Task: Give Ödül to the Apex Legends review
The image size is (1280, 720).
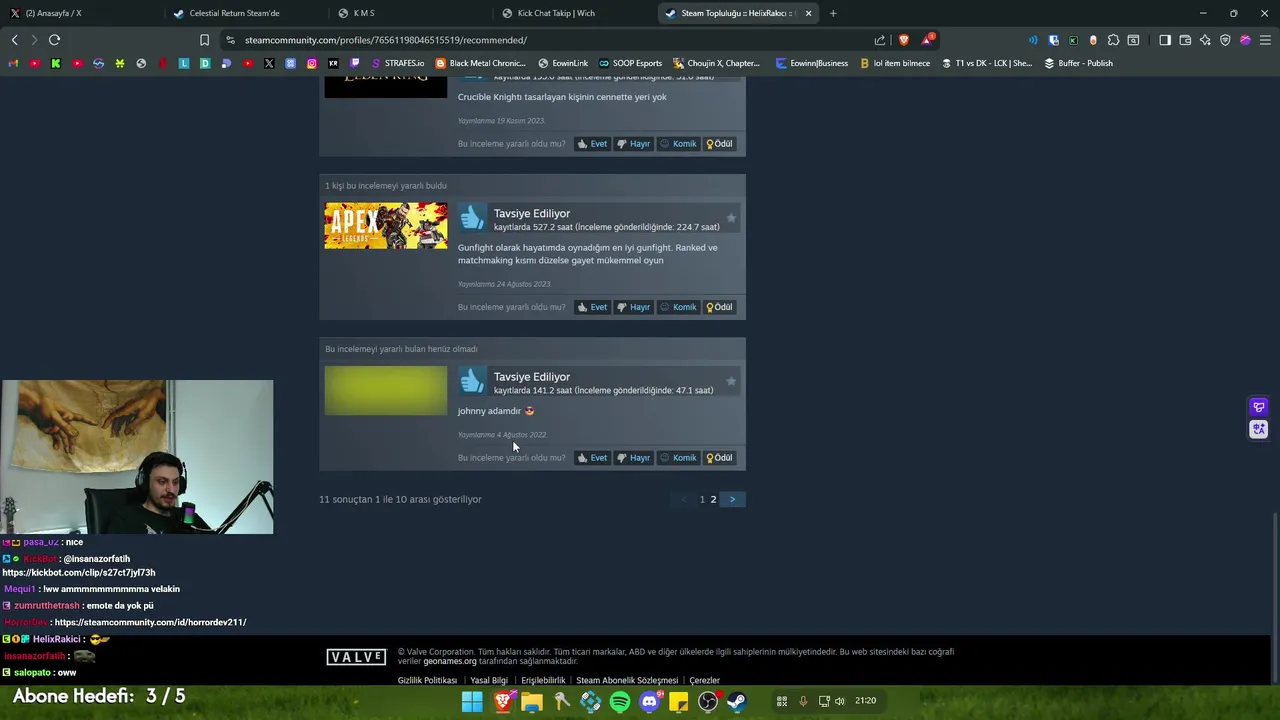Action: coord(720,307)
